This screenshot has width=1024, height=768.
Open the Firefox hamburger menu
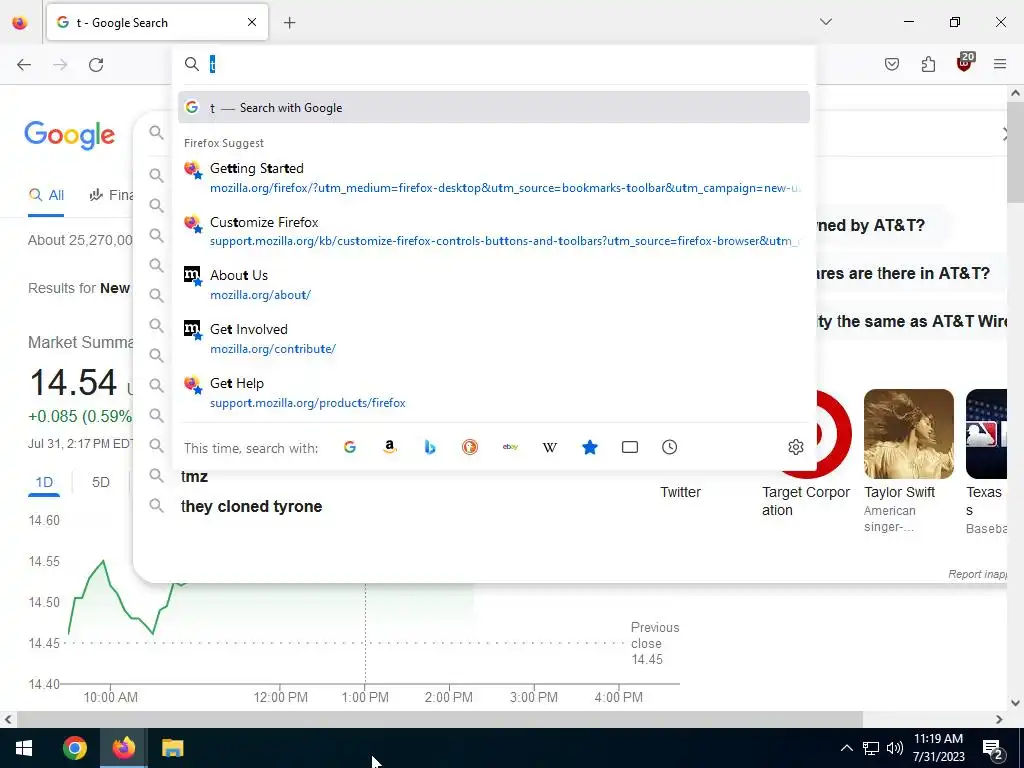pos(1000,64)
